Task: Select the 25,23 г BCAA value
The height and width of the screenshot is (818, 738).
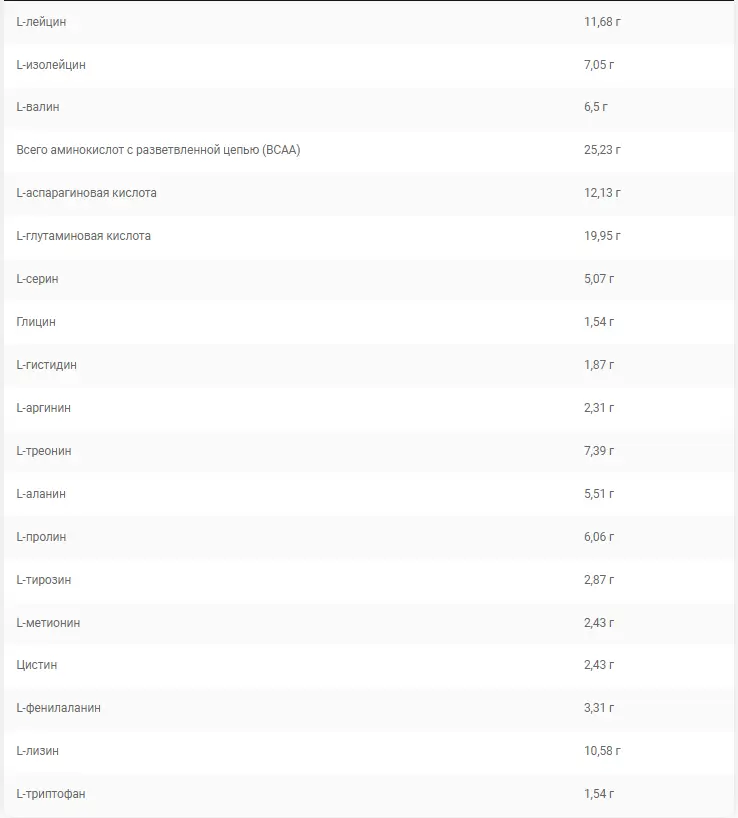Action: click(602, 150)
